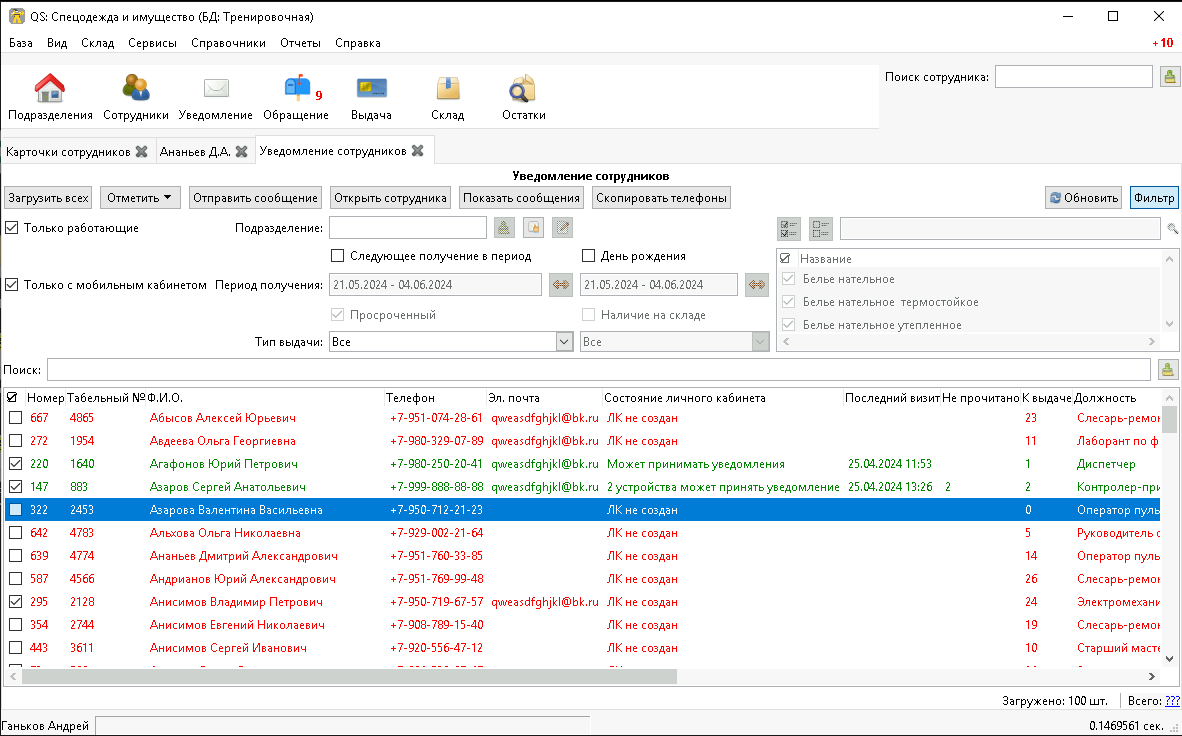Open the Справочники menu

[228, 43]
